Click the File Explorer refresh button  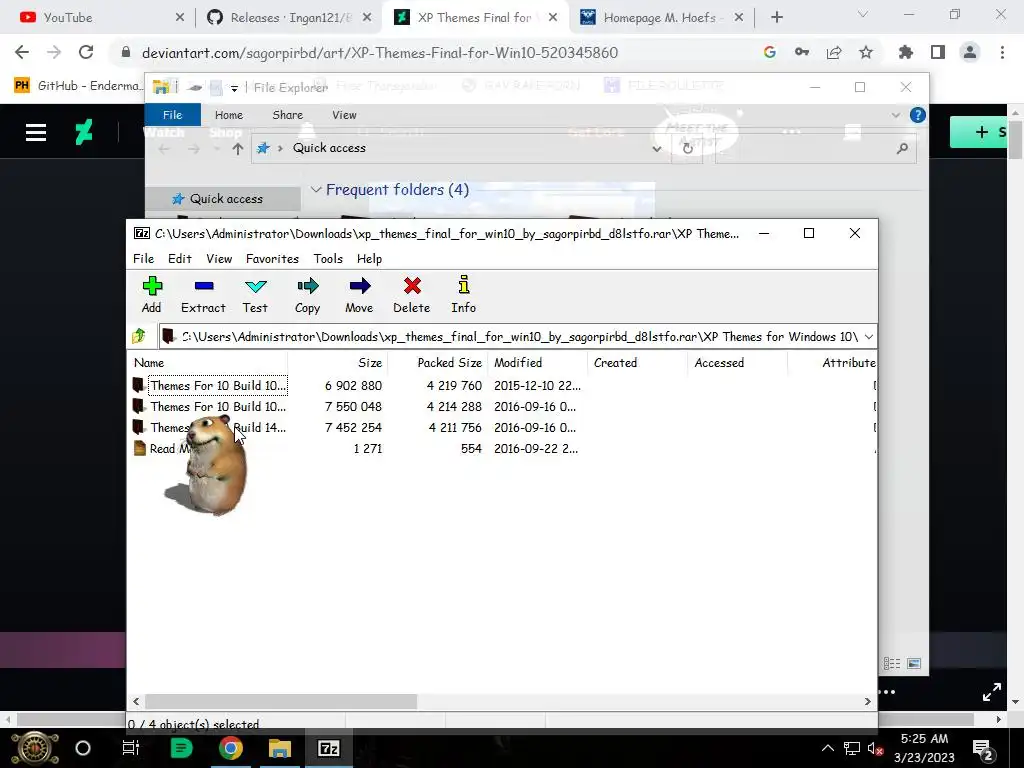(687, 148)
